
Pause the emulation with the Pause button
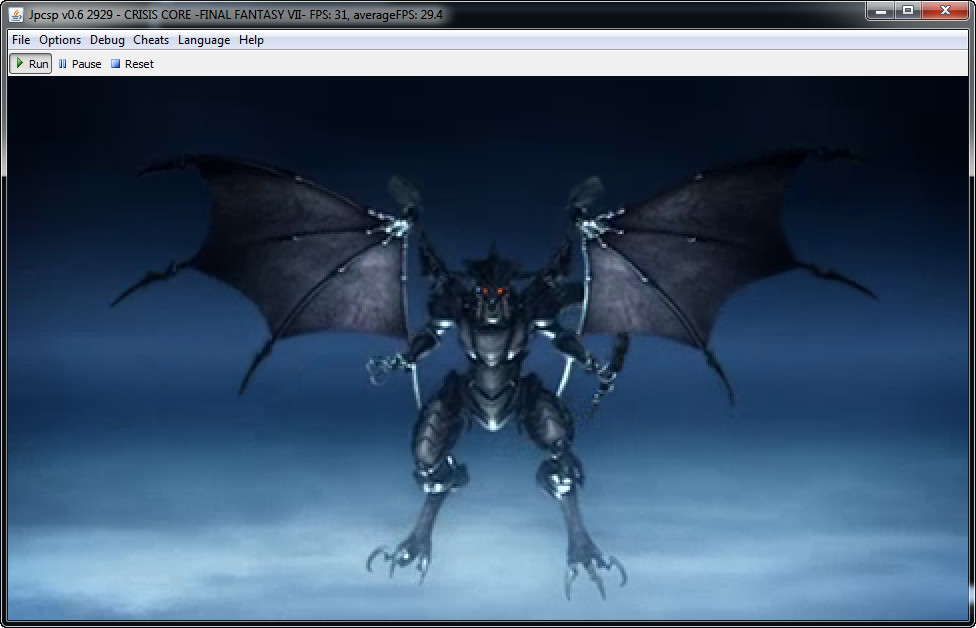pos(80,64)
